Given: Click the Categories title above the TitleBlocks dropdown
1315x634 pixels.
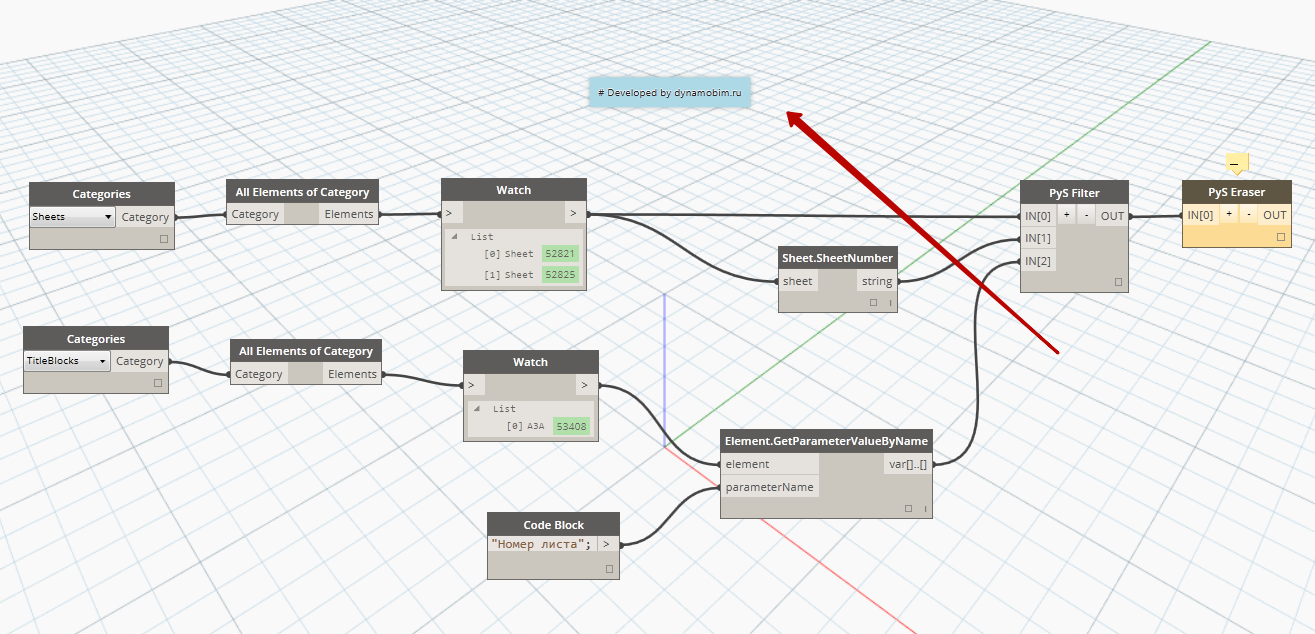Looking at the screenshot, I should (x=96, y=339).
